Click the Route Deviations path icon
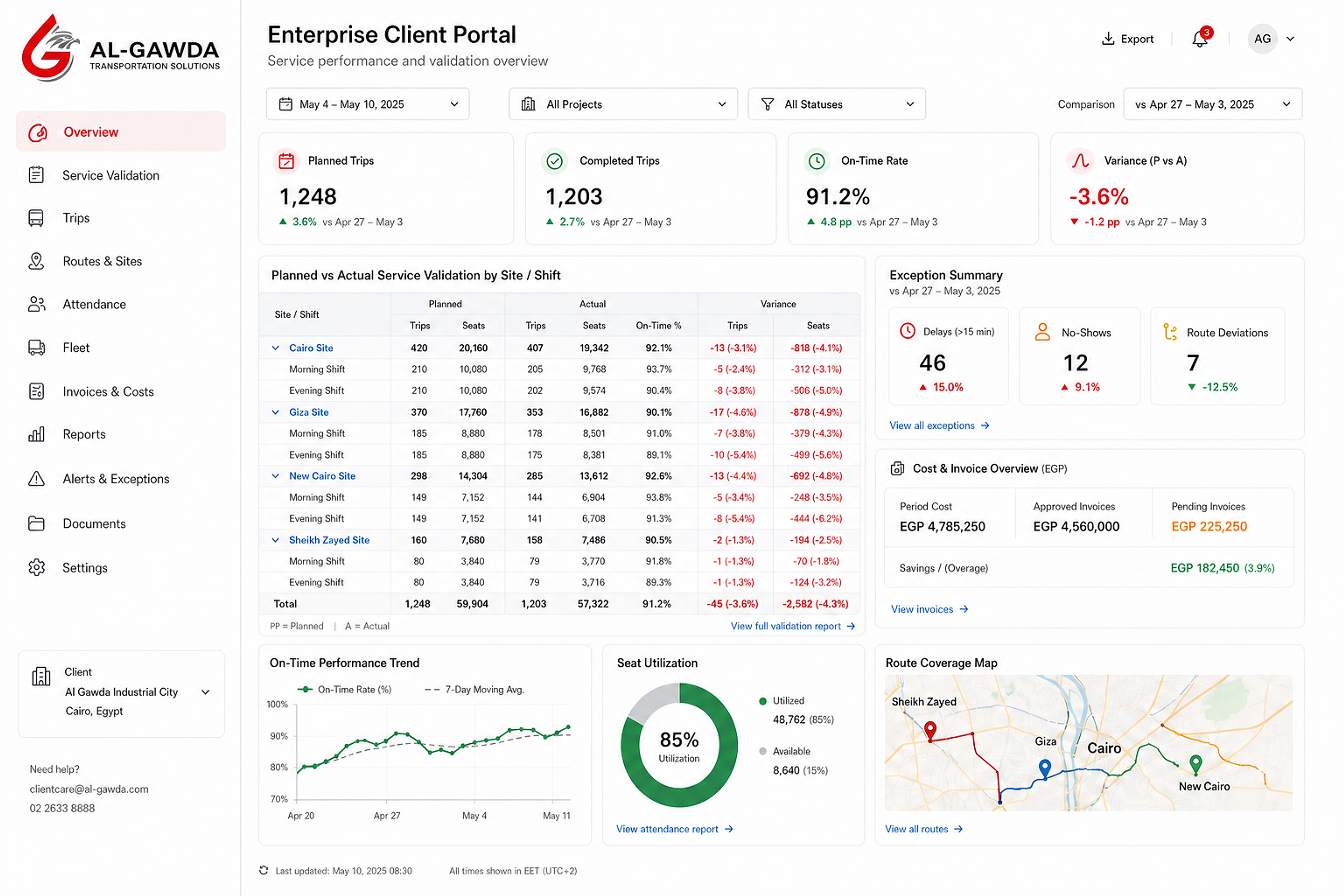Image resolution: width=1344 pixels, height=896 pixels. pos(1170,332)
